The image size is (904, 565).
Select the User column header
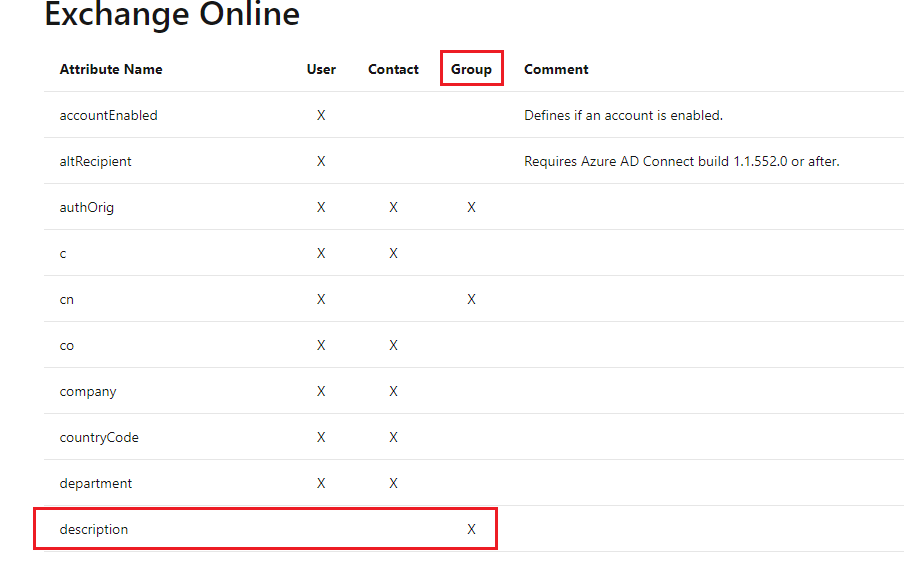coord(321,69)
